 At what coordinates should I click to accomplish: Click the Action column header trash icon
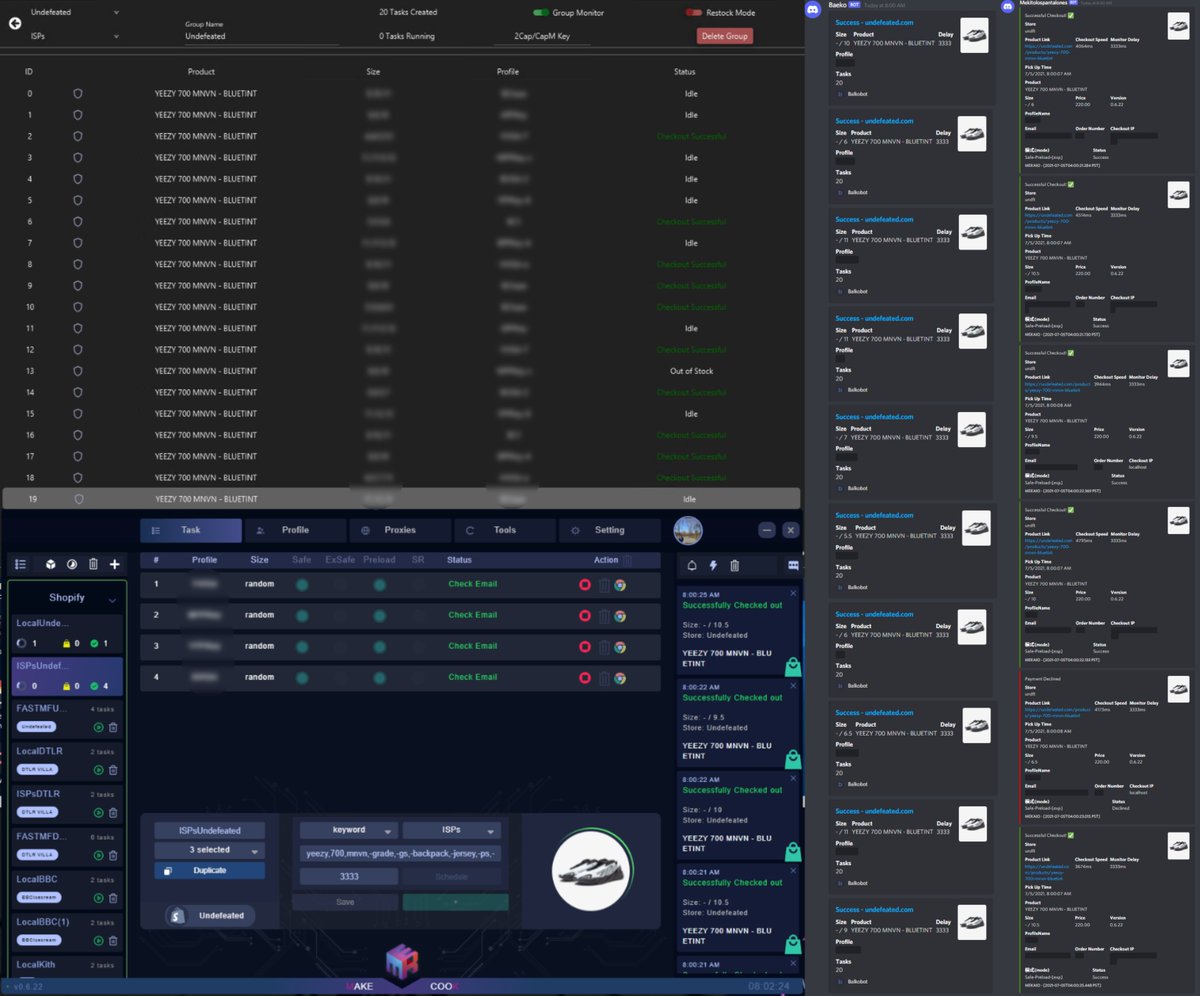tap(628, 560)
